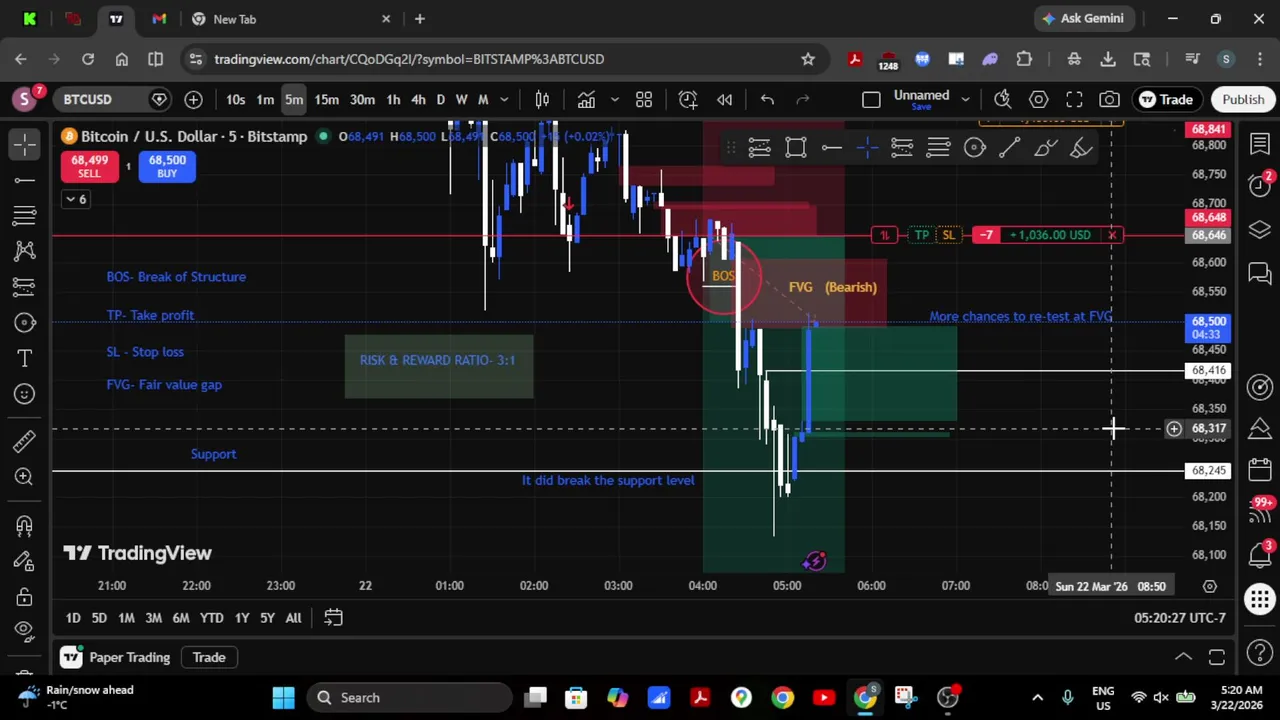
Task: Click SL button on the position line
Action: (x=949, y=235)
